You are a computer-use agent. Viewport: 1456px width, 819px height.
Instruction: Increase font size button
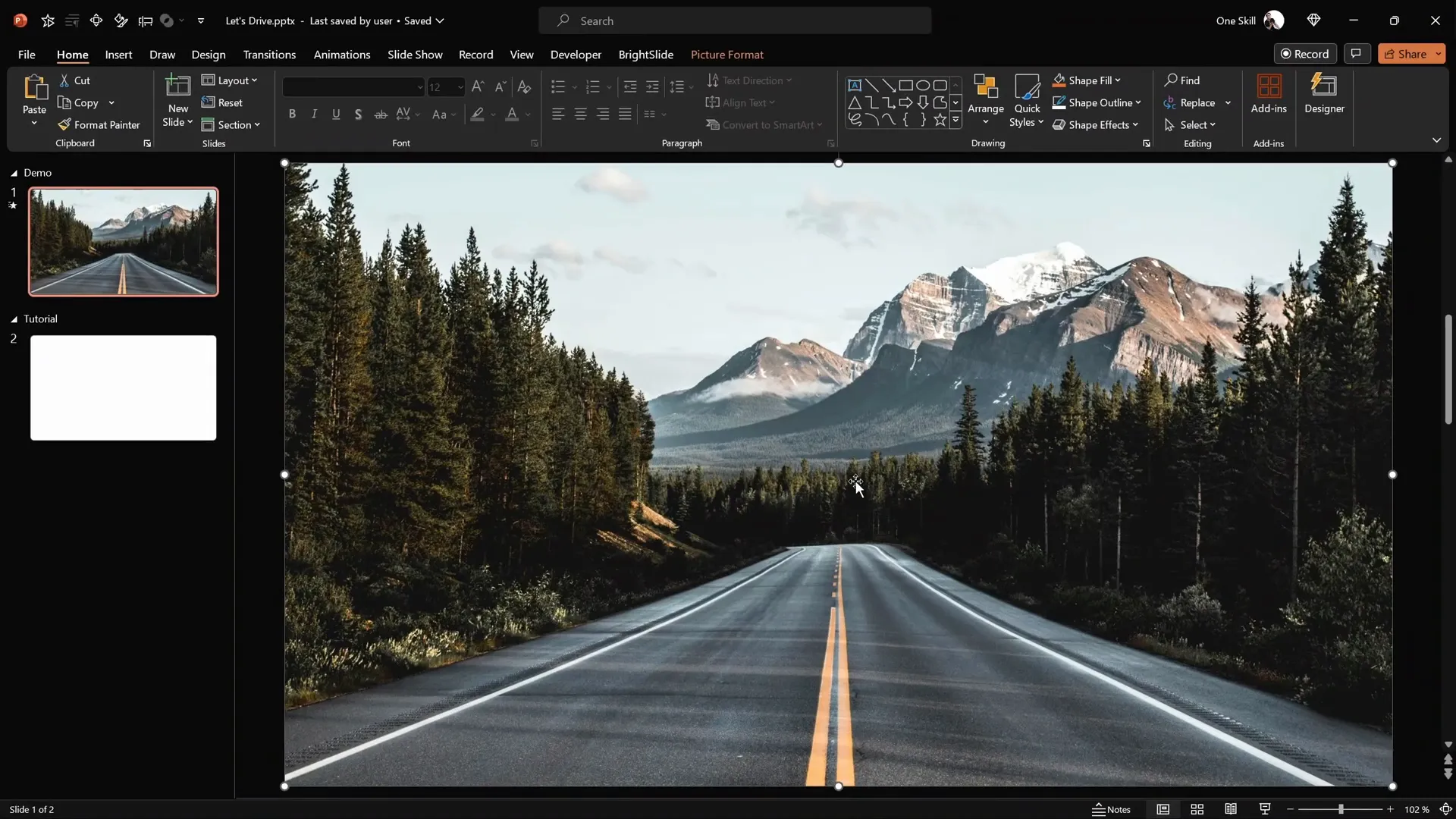[478, 87]
